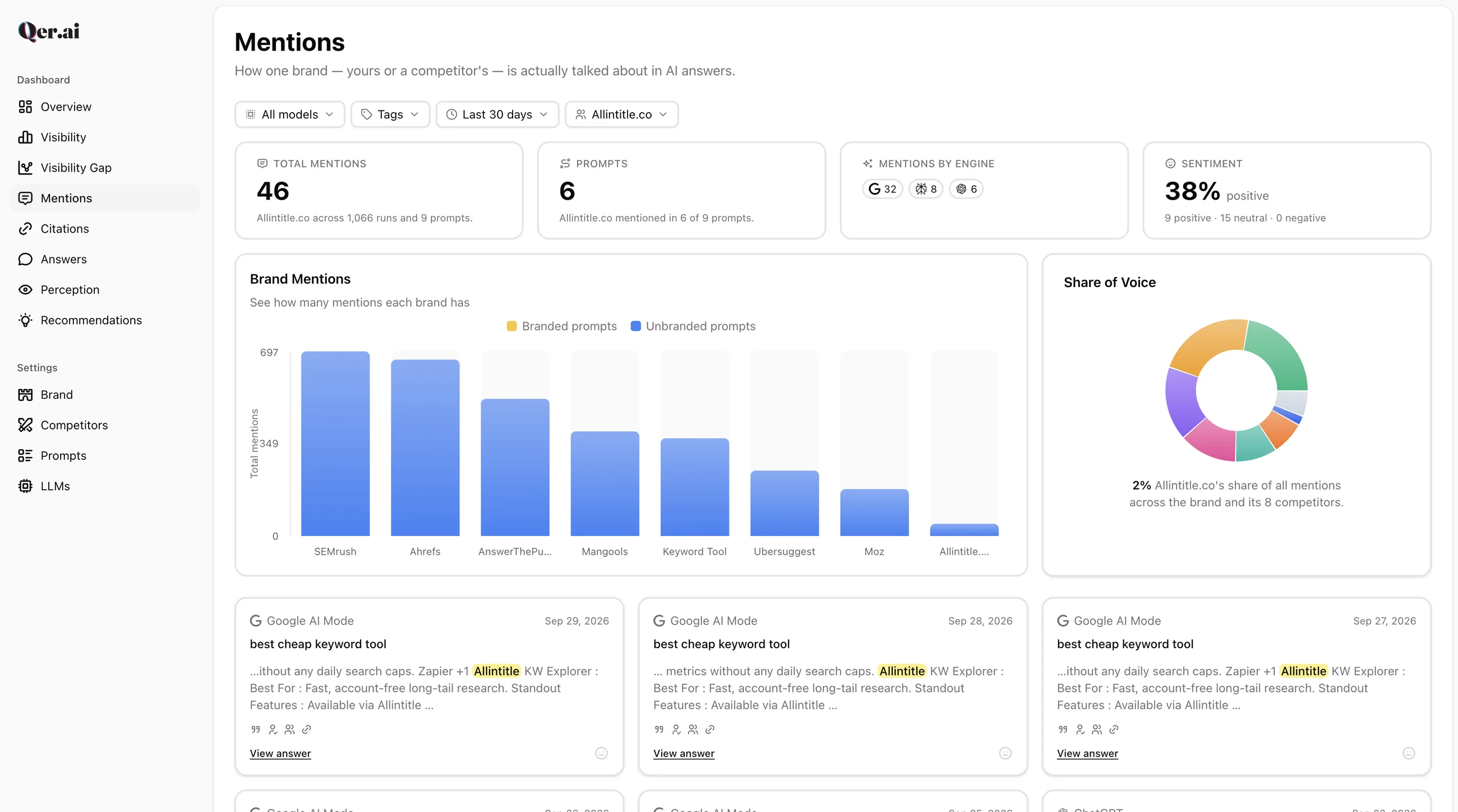Viewport: 1458px width, 812px height.
Task: Click the Allintitle bar in the chart
Action: [964, 530]
